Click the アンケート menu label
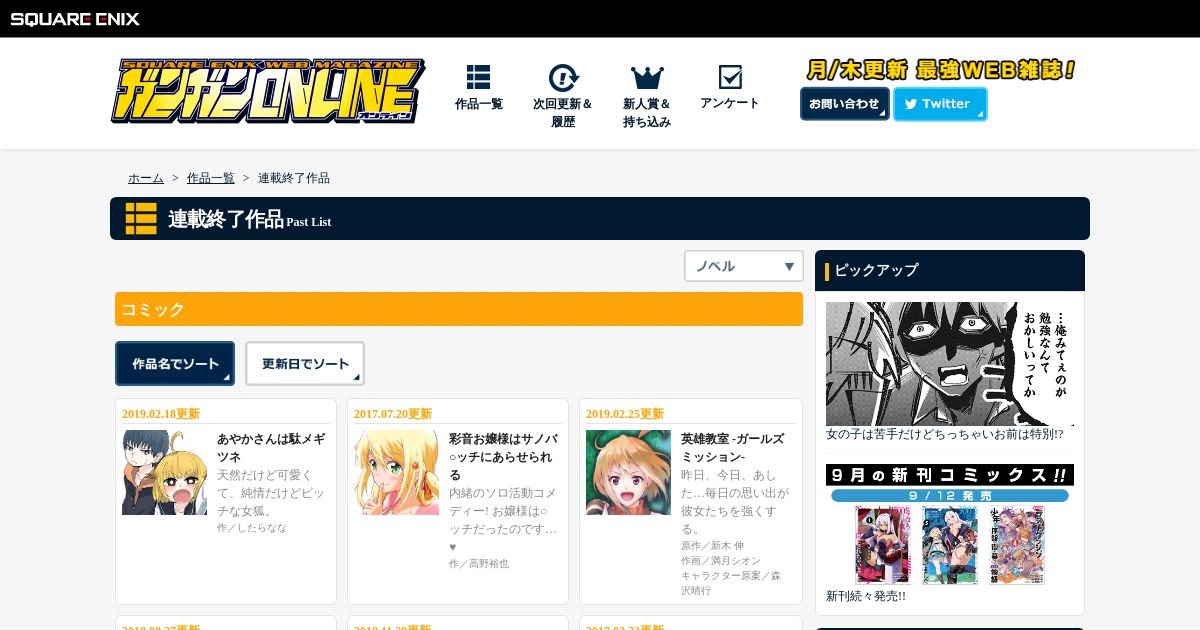This screenshot has width=1200, height=630. pyautogui.click(x=730, y=103)
